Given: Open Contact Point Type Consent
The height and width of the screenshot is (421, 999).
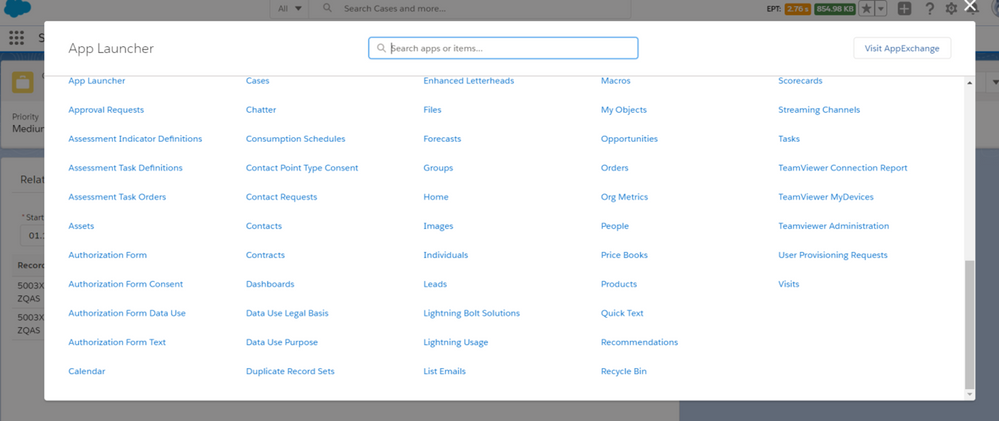Looking at the screenshot, I should [302, 168].
